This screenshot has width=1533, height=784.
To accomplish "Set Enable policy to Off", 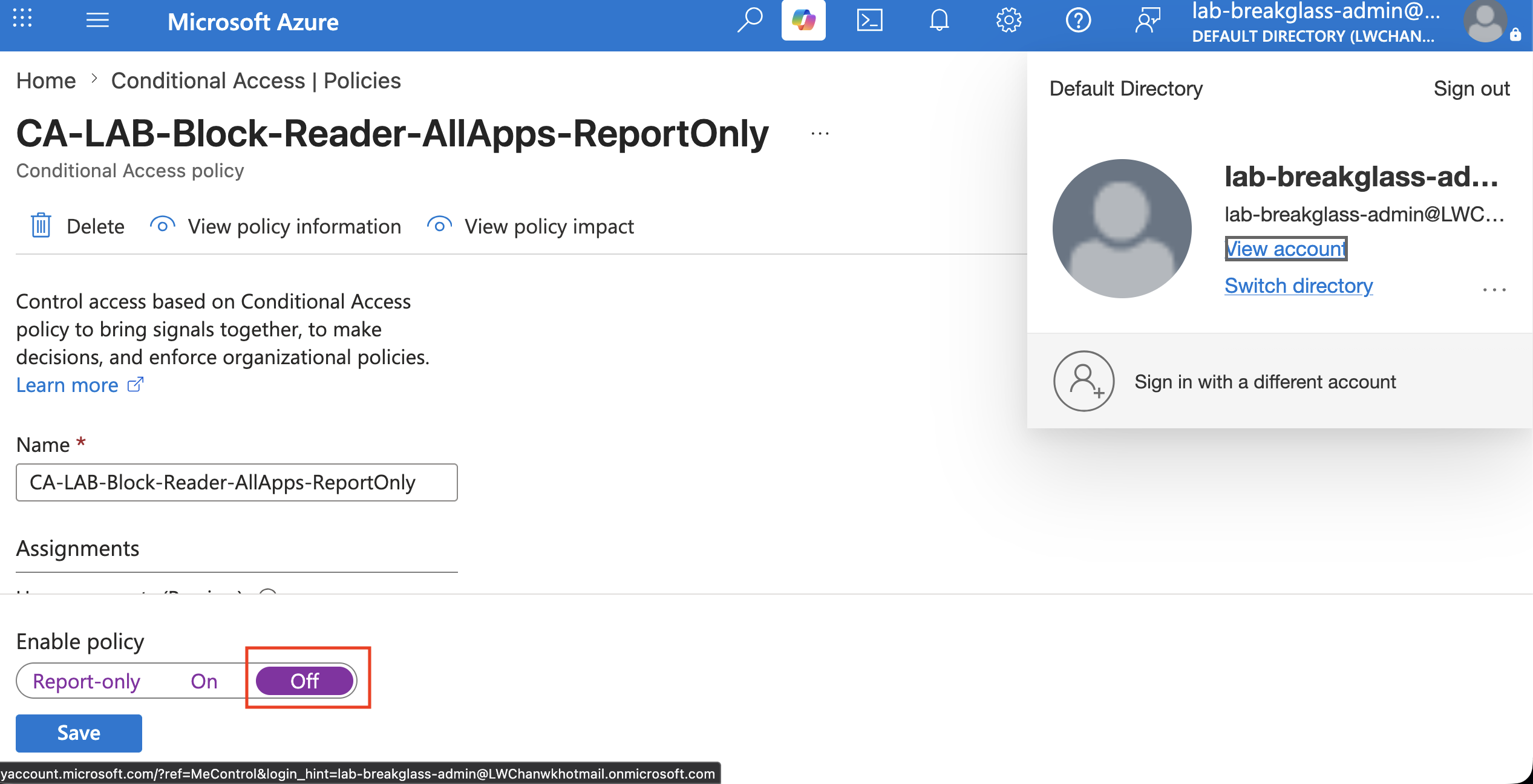I will pos(305,681).
